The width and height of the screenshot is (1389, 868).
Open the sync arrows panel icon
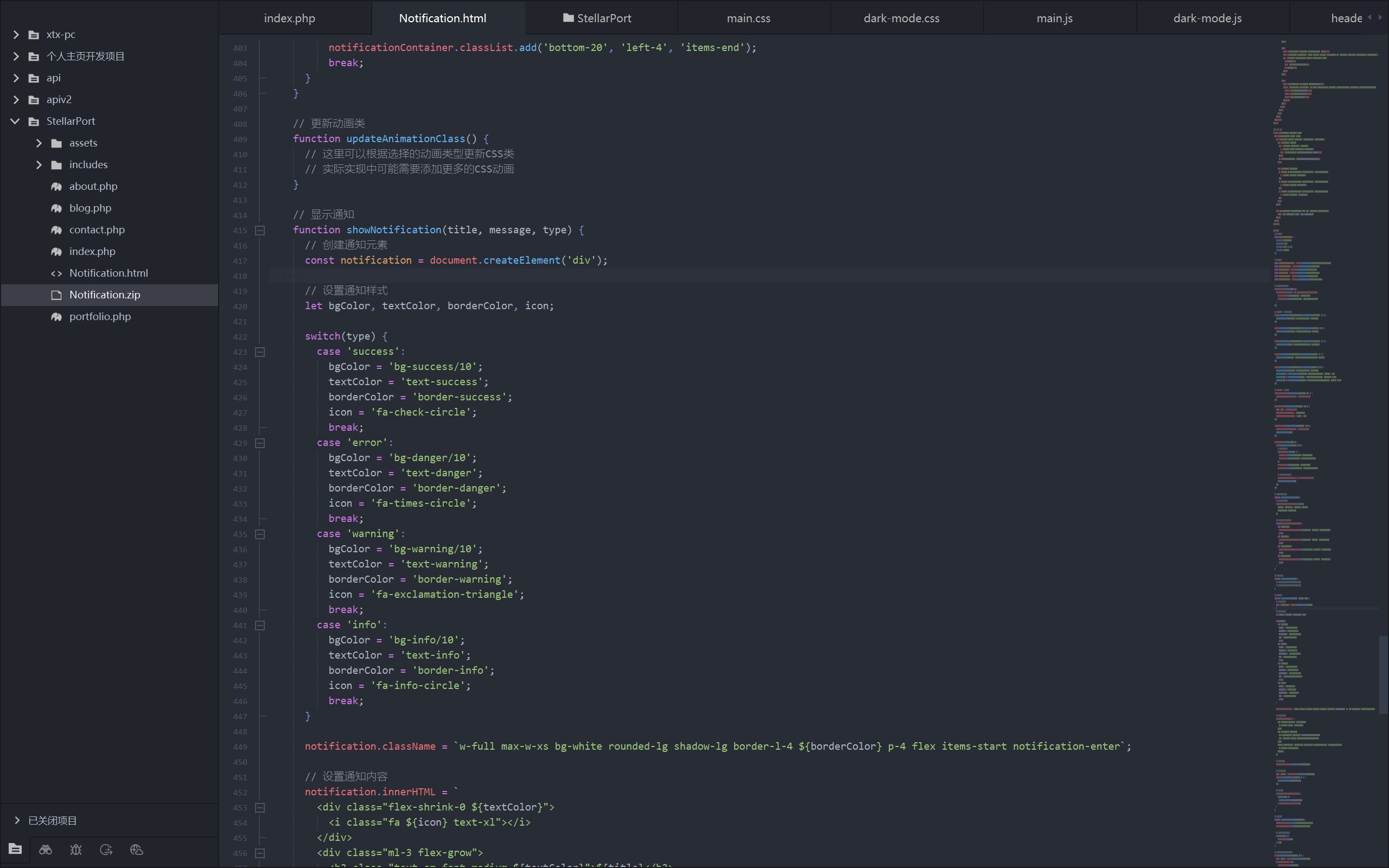tap(106, 850)
